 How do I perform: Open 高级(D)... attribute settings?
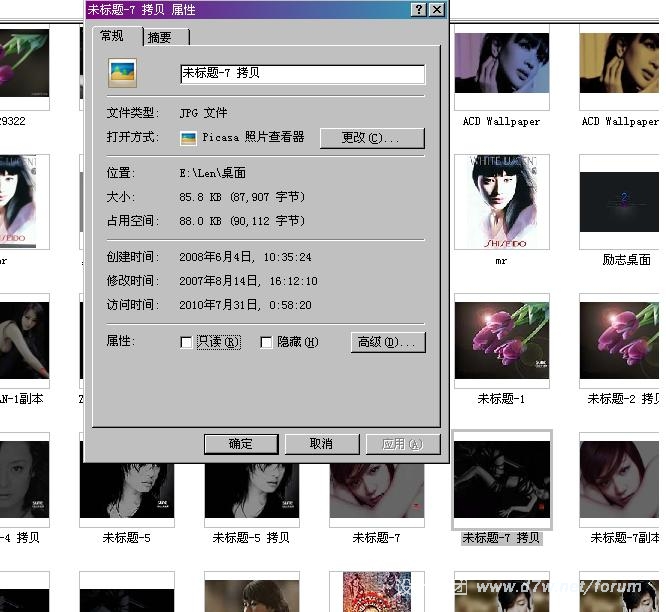[388, 343]
